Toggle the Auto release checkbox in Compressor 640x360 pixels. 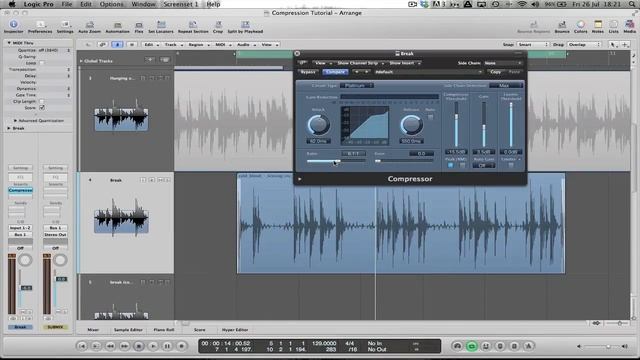click(430, 117)
